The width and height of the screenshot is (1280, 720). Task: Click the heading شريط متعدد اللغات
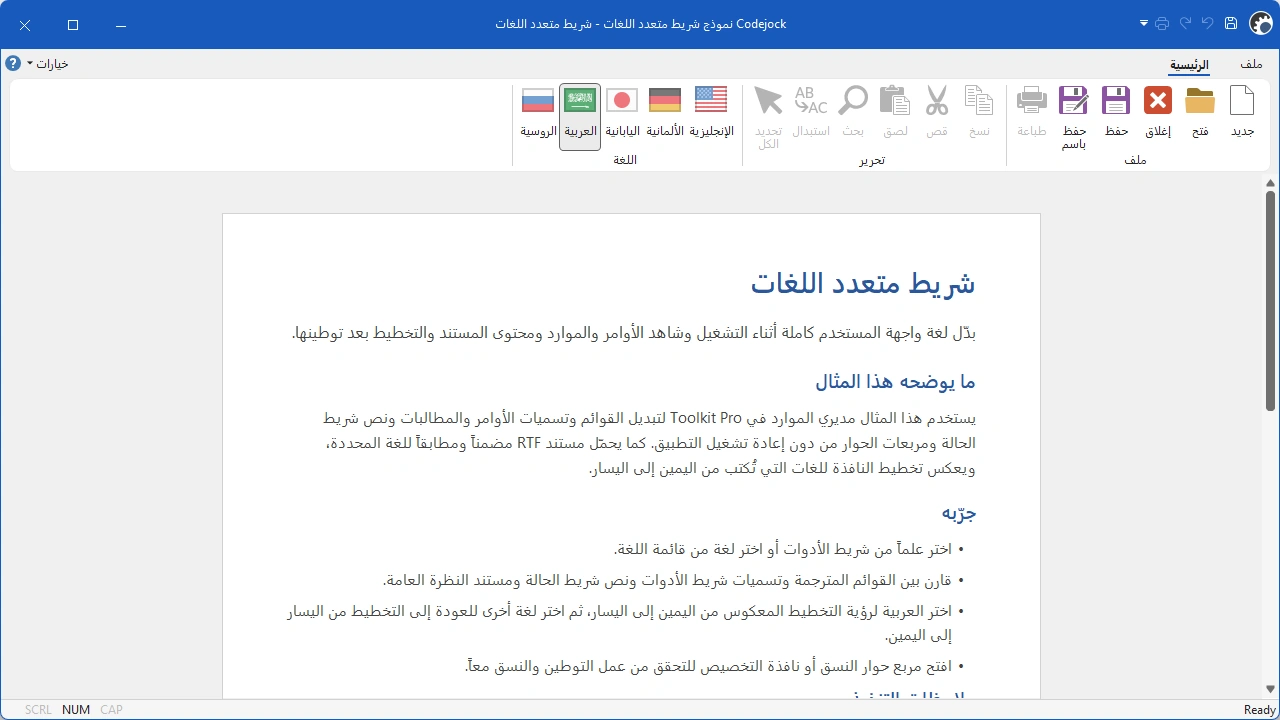tap(863, 284)
